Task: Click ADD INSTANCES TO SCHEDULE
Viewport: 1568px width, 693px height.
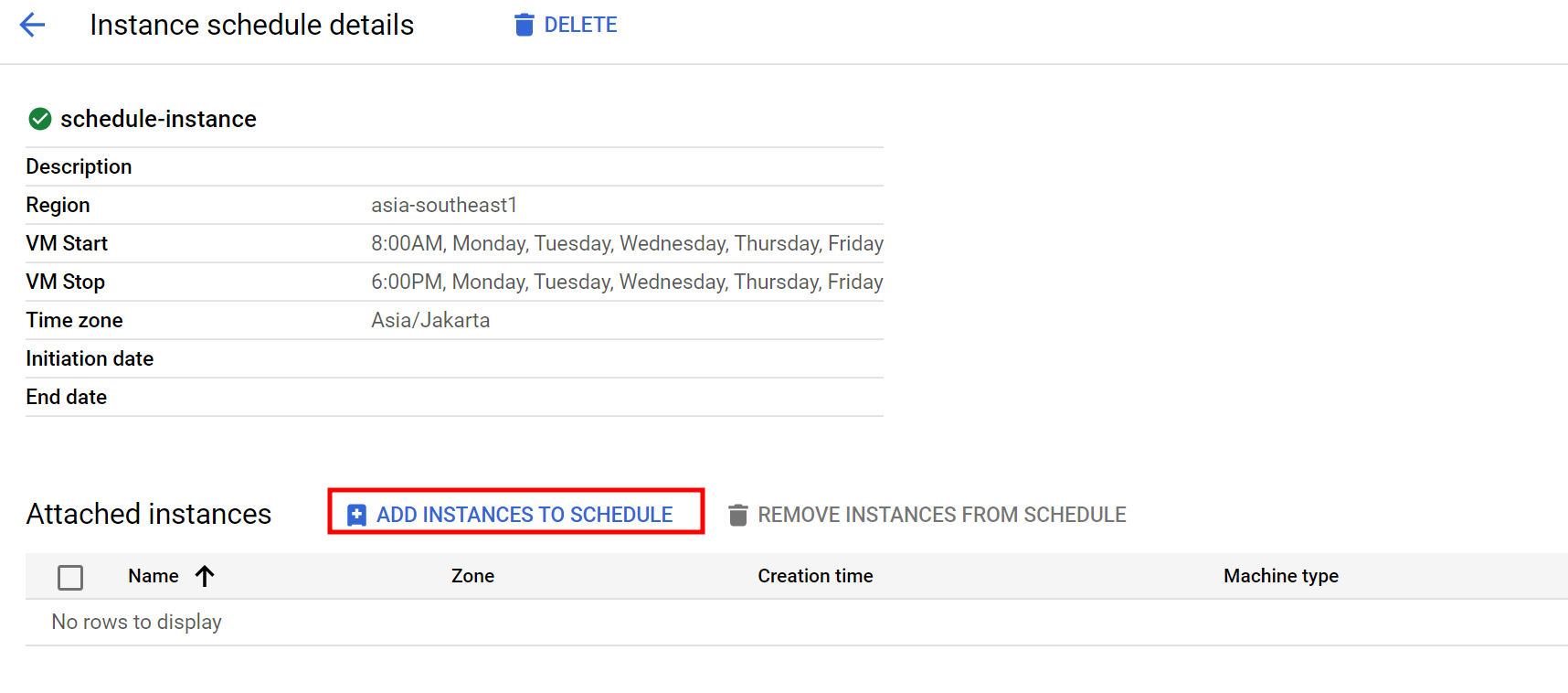Action: [524, 515]
